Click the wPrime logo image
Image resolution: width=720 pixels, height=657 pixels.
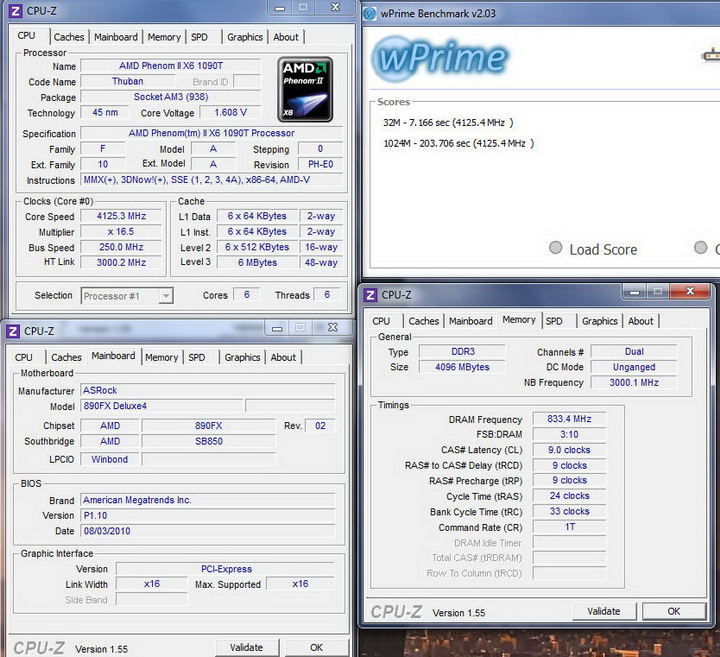pos(439,57)
